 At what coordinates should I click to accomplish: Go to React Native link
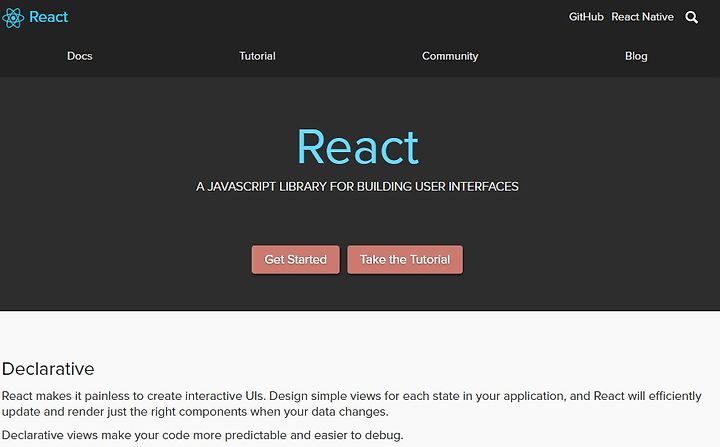[x=642, y=17]
